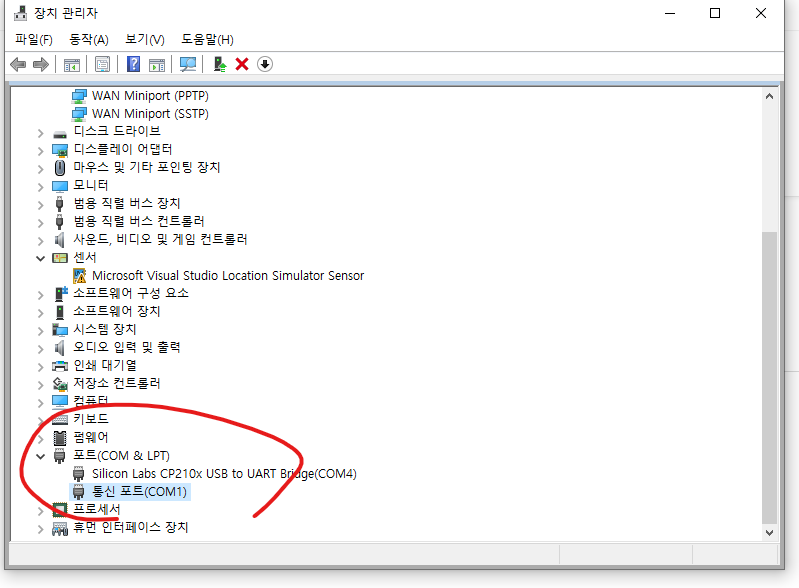Expand the 디스플레이 어댑터 node
Viewport: 799px width, 588px height.
click(41, 151)
